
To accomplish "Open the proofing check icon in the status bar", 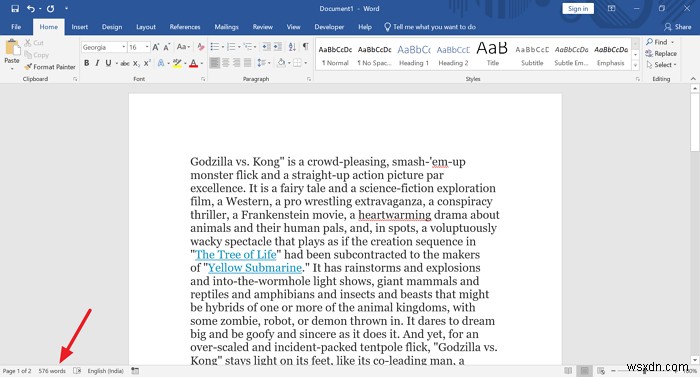I will (x=77, y=371).
